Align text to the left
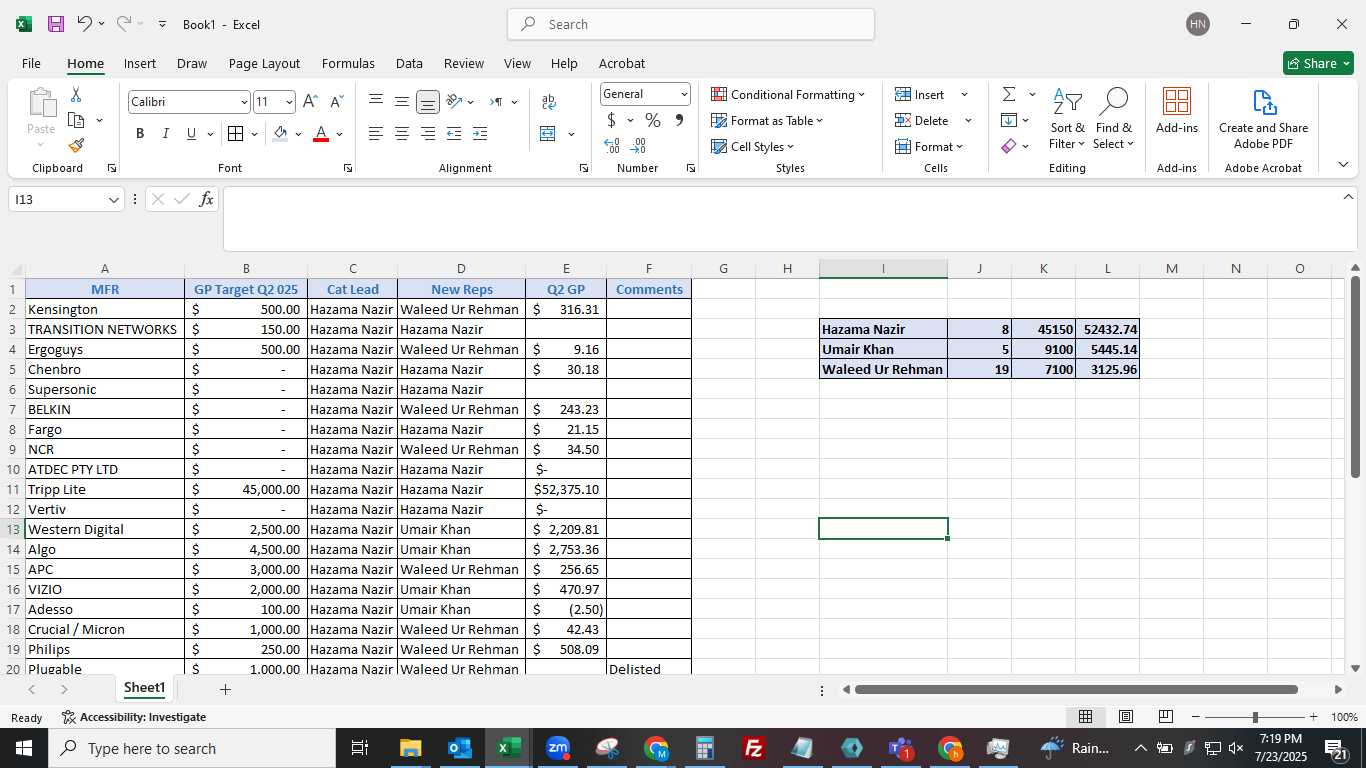This screenshot has width=1366, height=768. point(376,133)
